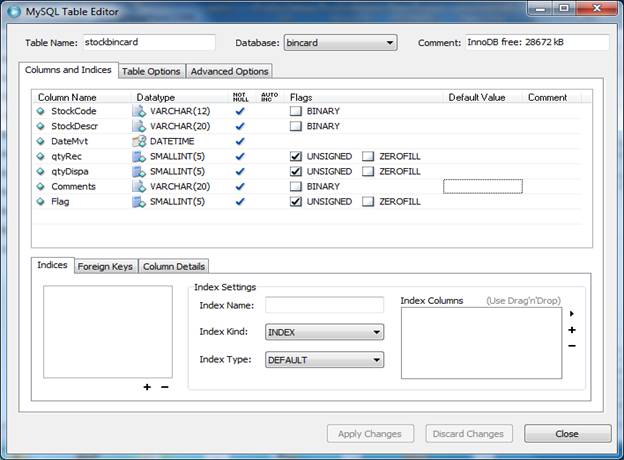Switch to Columns and Indices tab
The image size is (624, 460).
coord(68,70)
